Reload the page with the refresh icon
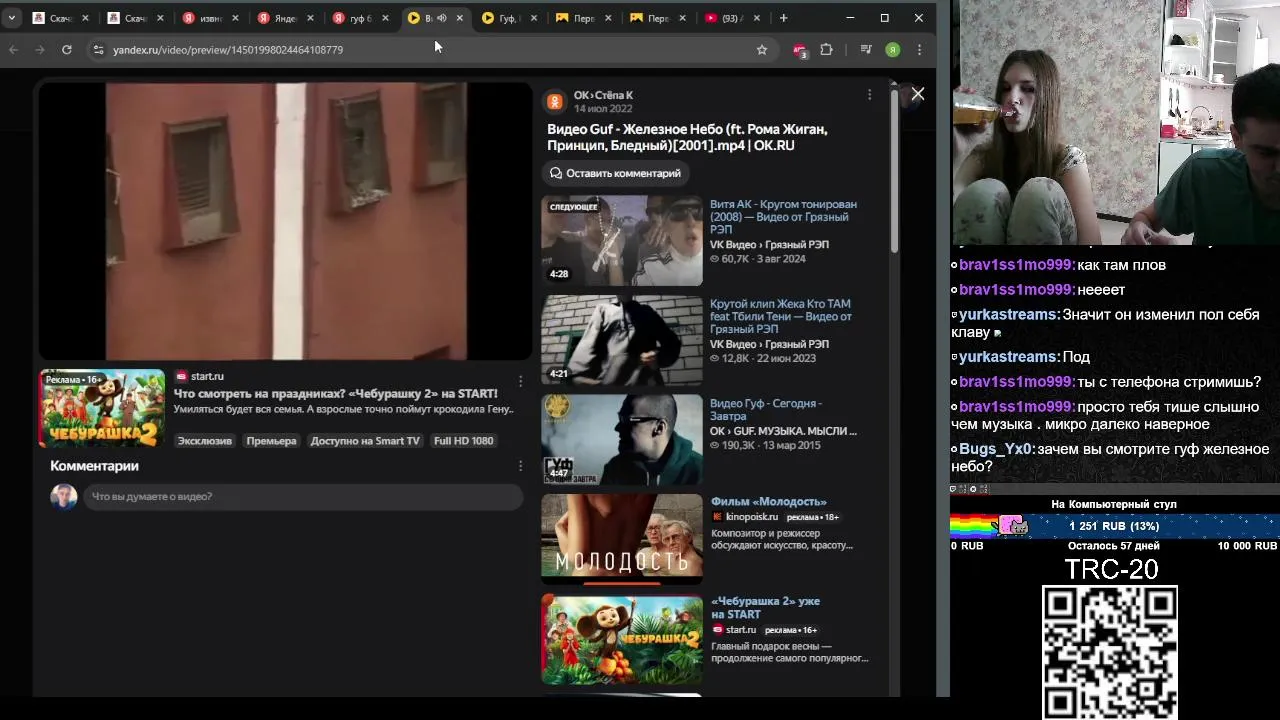 tap(66, 49)
